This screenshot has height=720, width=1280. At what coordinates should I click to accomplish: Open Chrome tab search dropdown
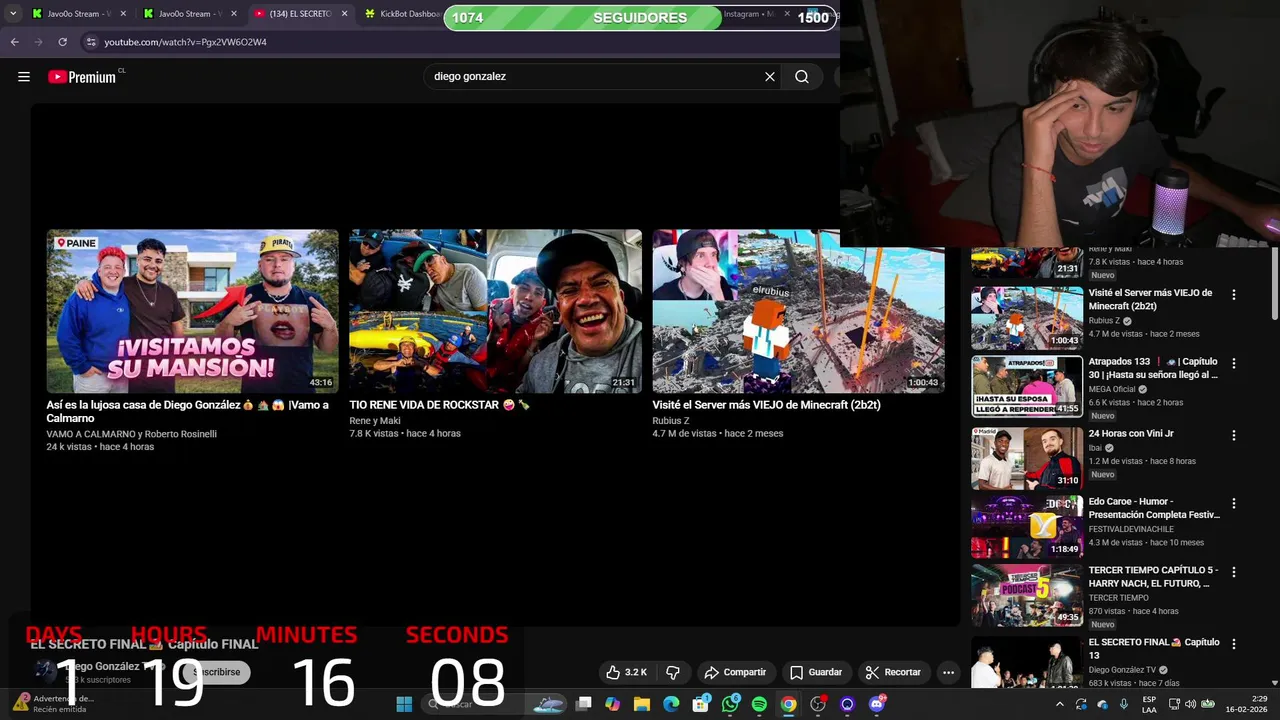coord(12,14)
